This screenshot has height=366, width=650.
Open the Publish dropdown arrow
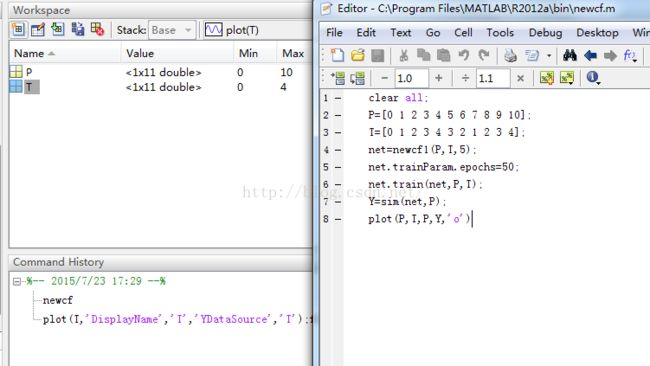[549, 56]
